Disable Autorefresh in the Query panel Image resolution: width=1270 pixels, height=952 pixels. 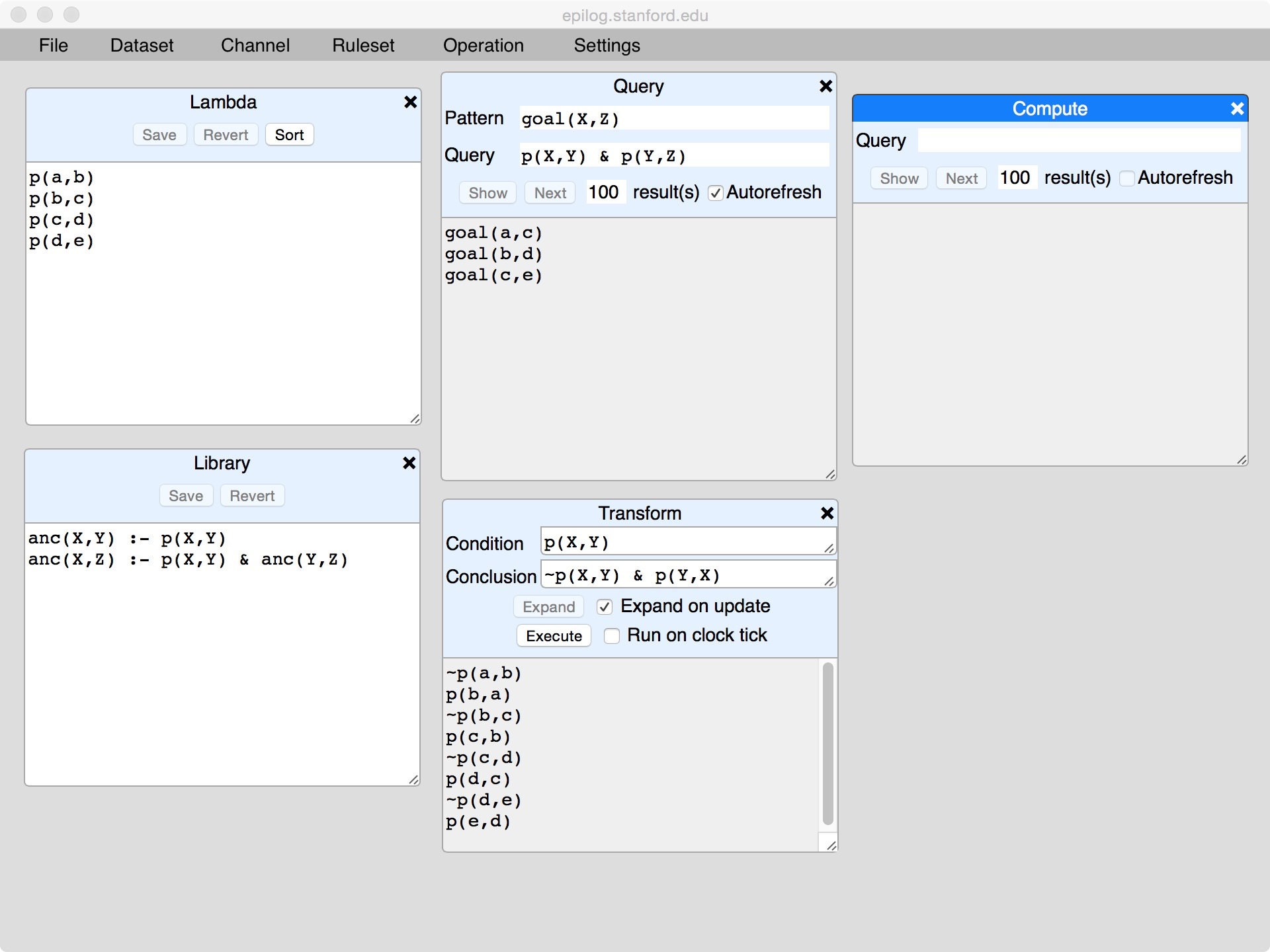715,193
